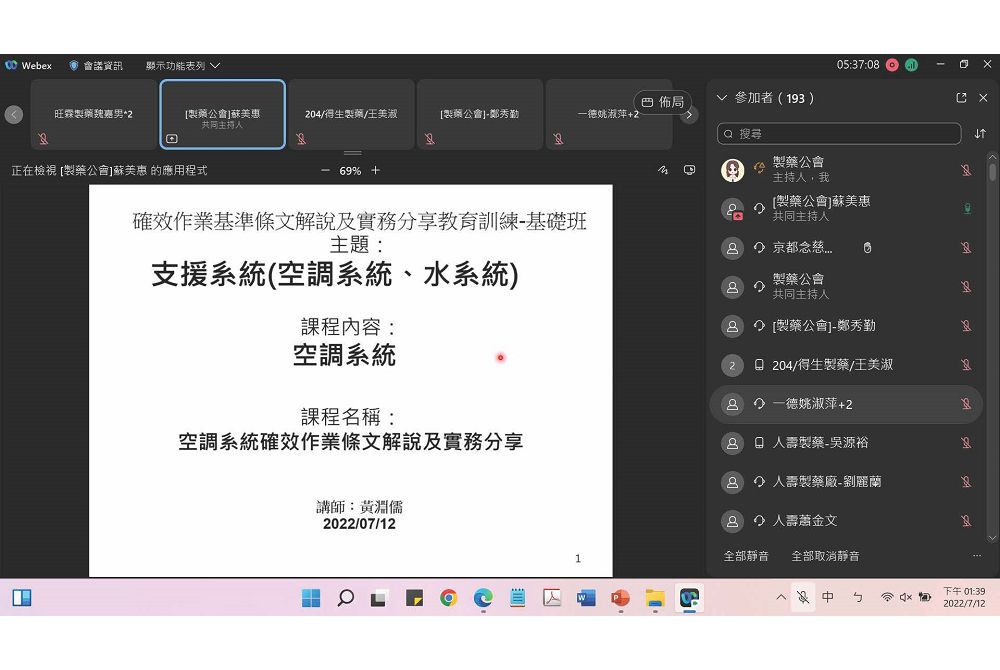Select 204/得生製藥/王美淑 video thumbnail

point(351,115)
